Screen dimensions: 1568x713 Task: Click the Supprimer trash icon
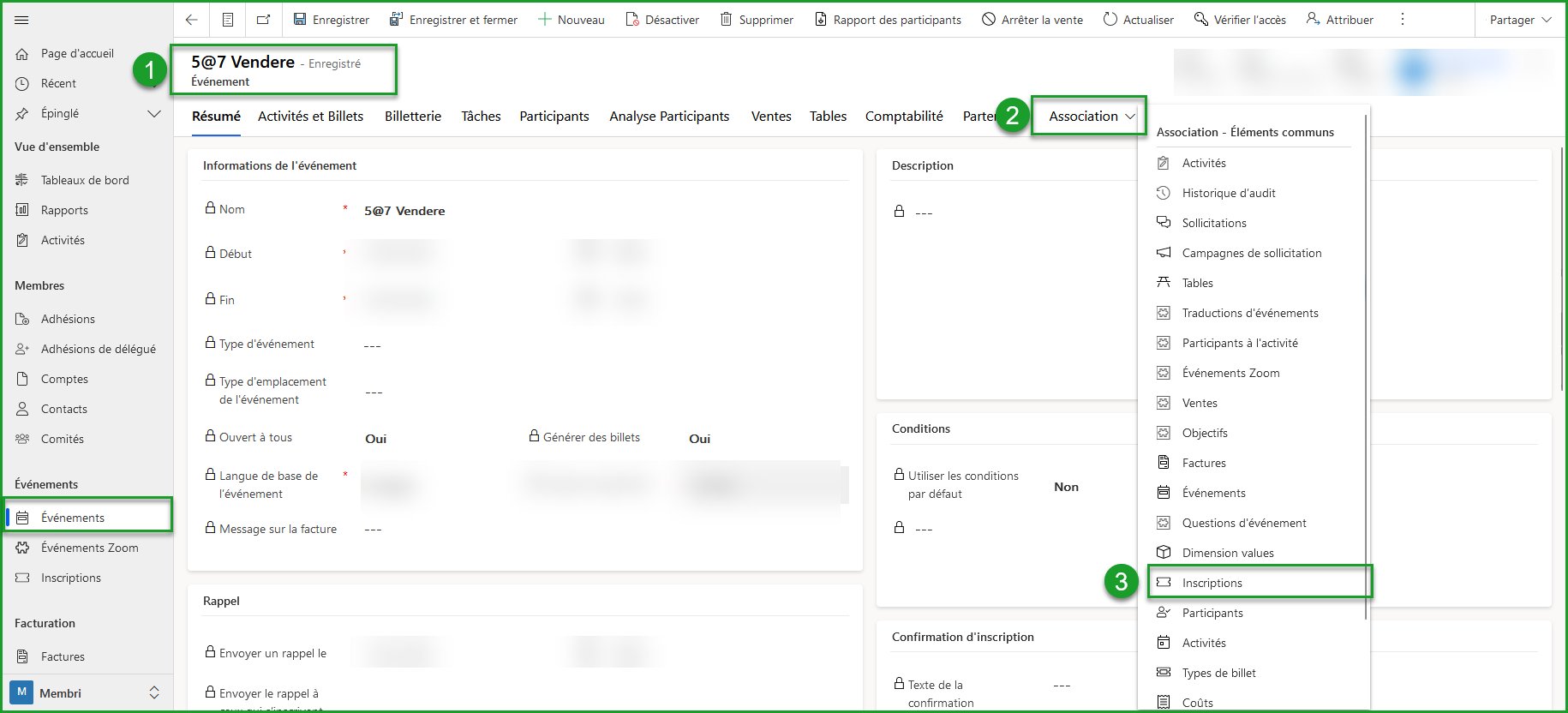(x=726, y=20)
